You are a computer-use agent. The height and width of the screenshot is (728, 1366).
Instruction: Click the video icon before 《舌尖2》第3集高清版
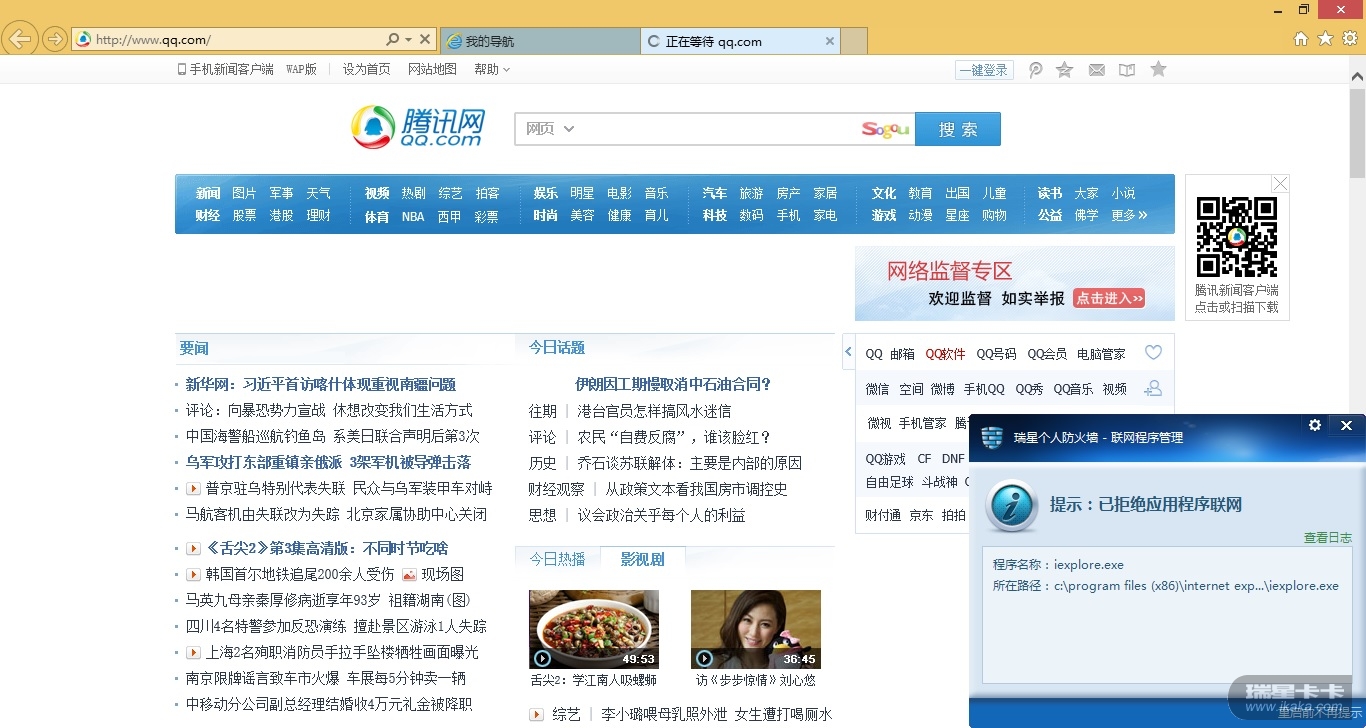point(194,548)
